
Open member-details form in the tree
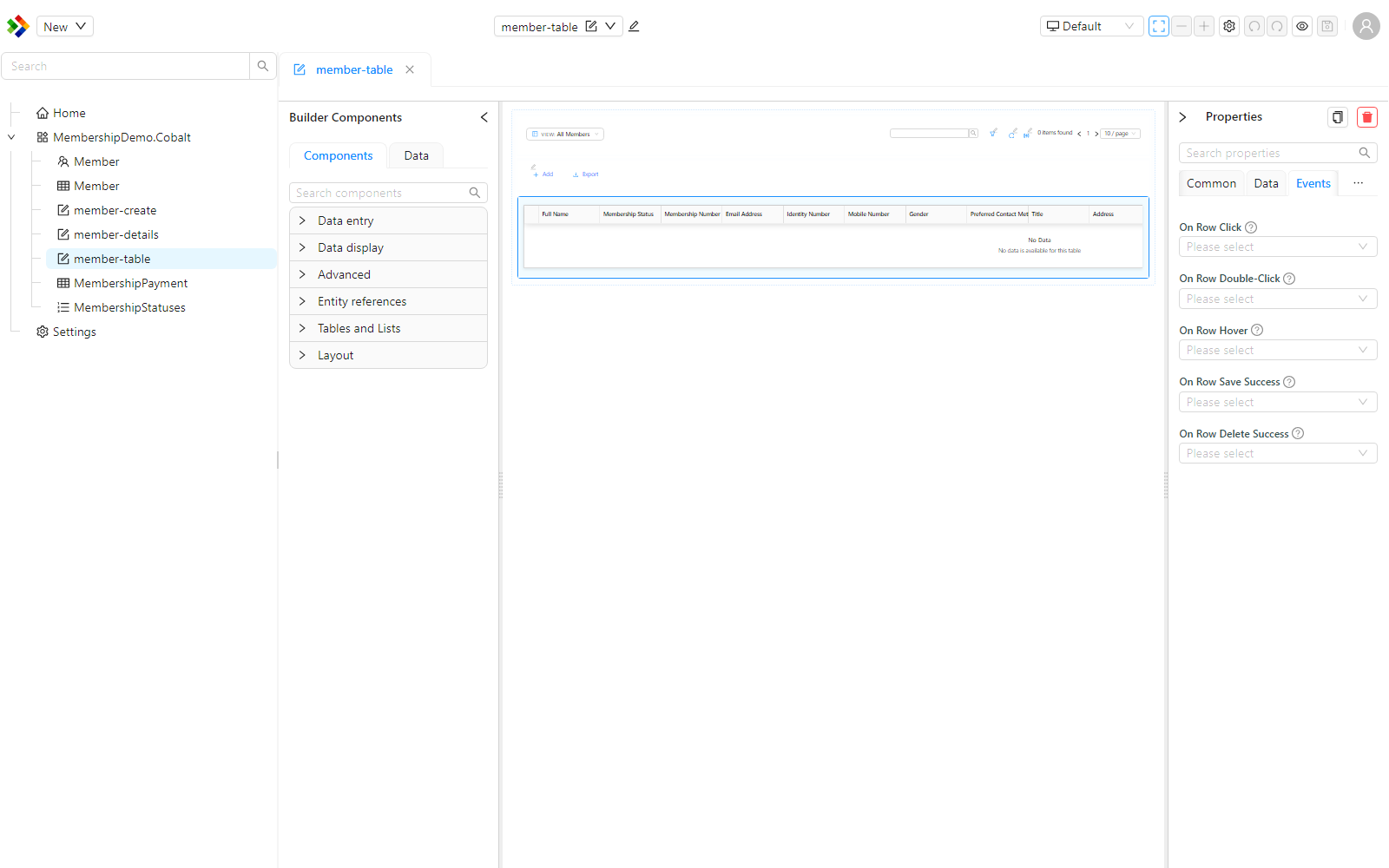pyautogui.click(x=108, y=234)
